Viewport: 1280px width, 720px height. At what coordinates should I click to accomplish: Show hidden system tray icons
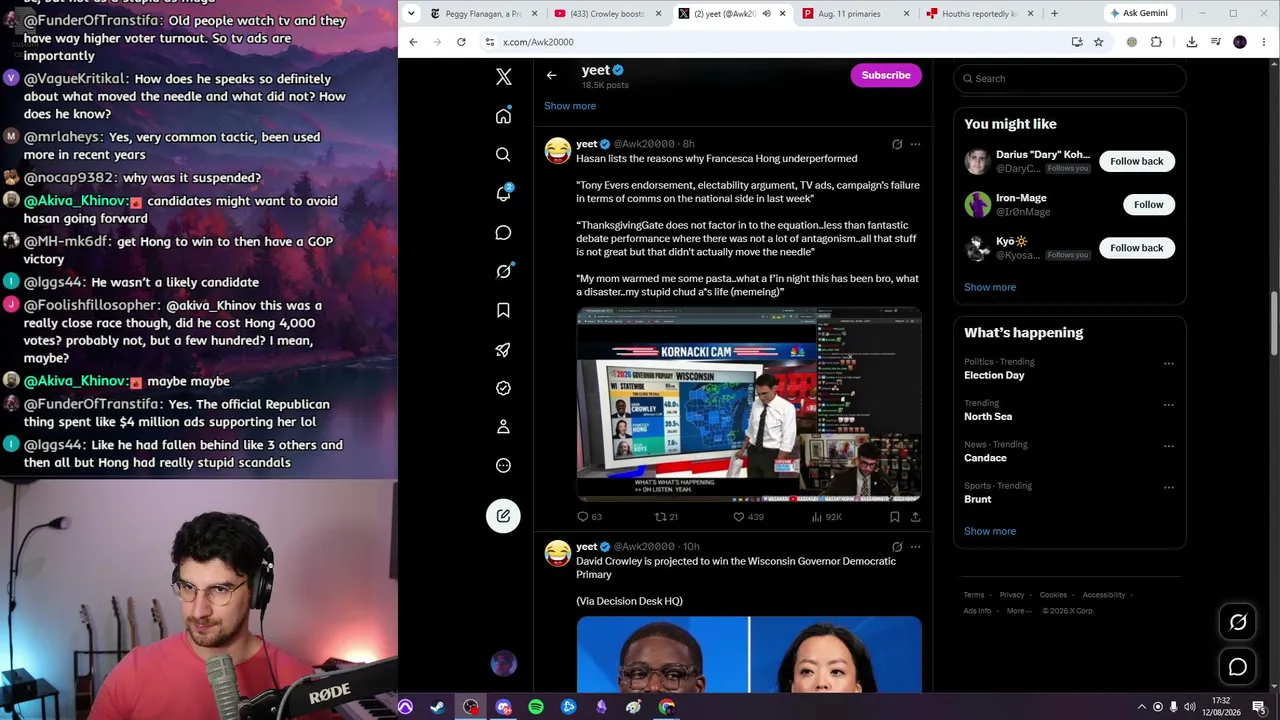coord(1142,707)
